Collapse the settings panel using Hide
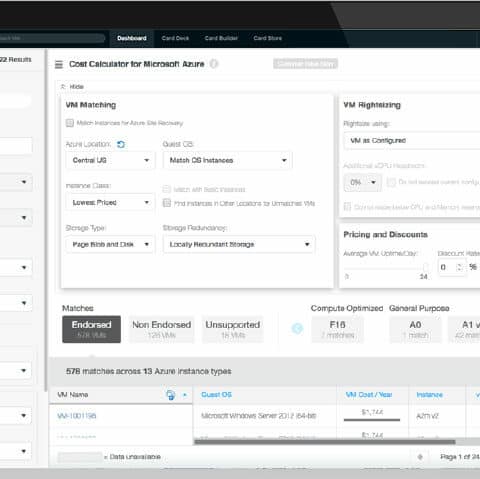This screenshot has height=479, width=480. point(72,87)
